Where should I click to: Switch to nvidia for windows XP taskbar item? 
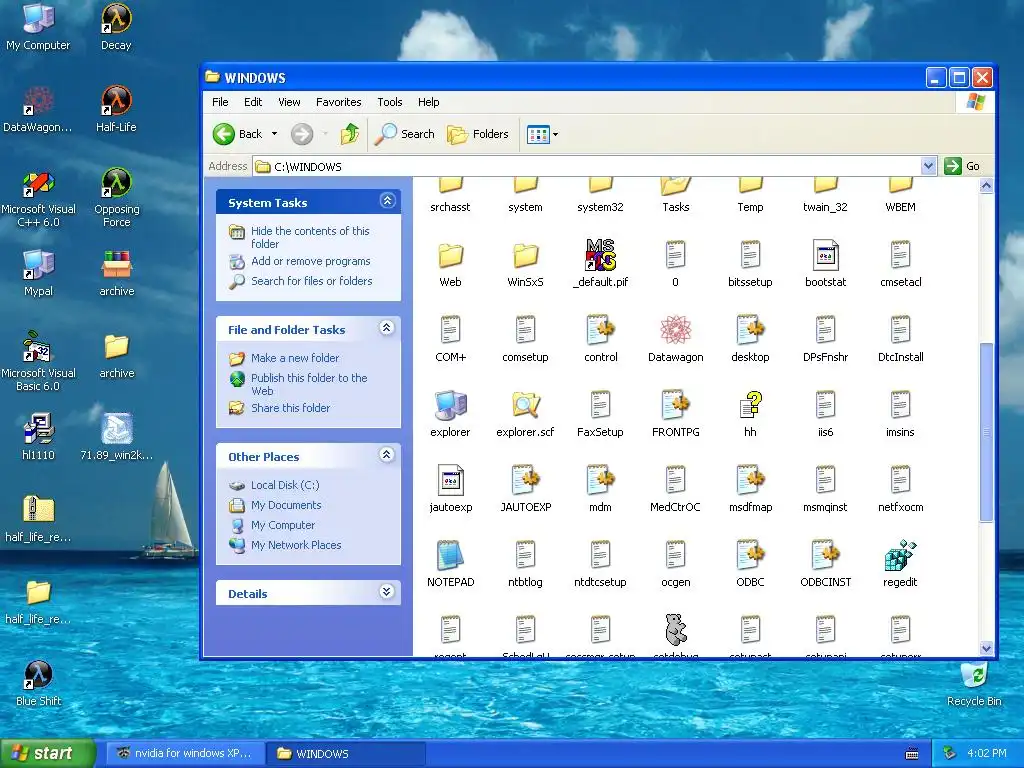185,754
